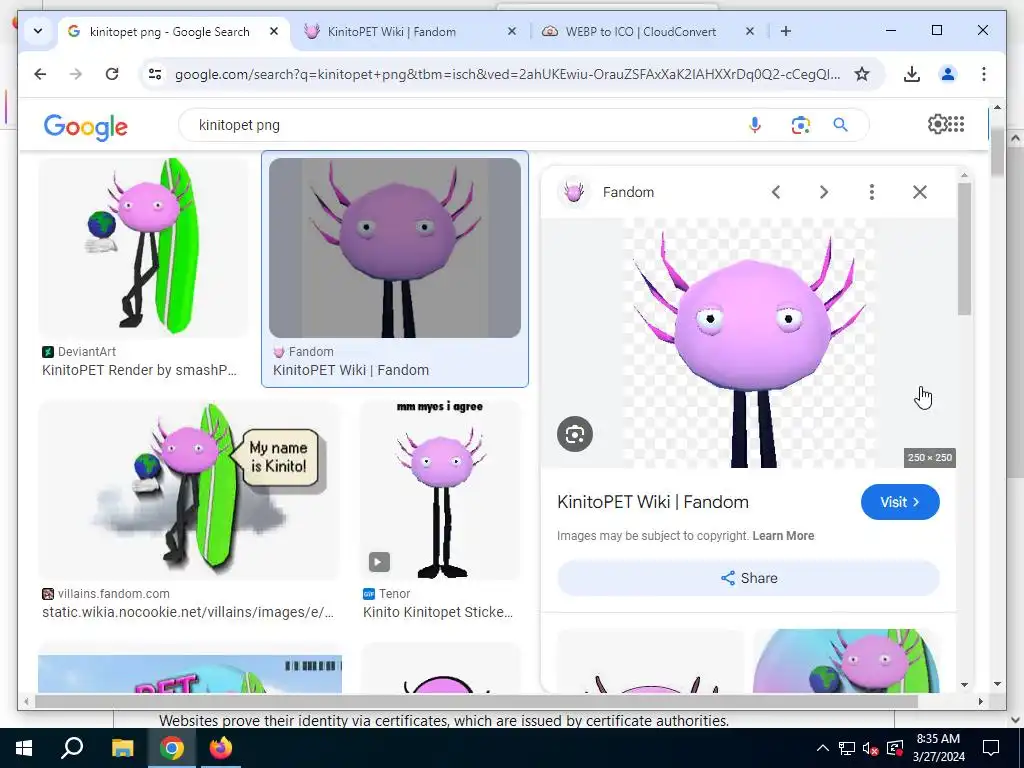This screenshot has width=1024, height=768.
Task: Open the static.wikia.nocookie.net villains link
Action: [x=187, y=613]
